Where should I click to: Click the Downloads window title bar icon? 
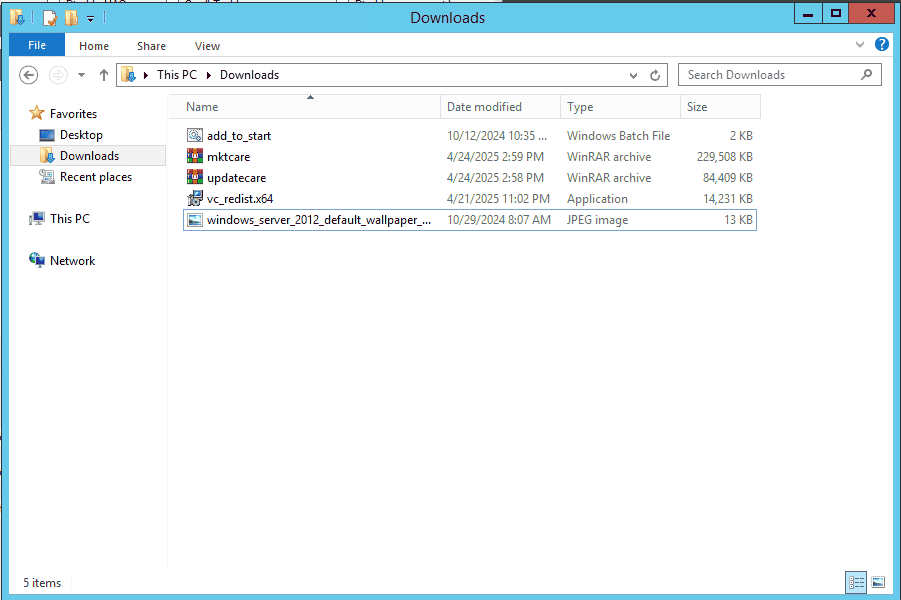coord(17,18)
